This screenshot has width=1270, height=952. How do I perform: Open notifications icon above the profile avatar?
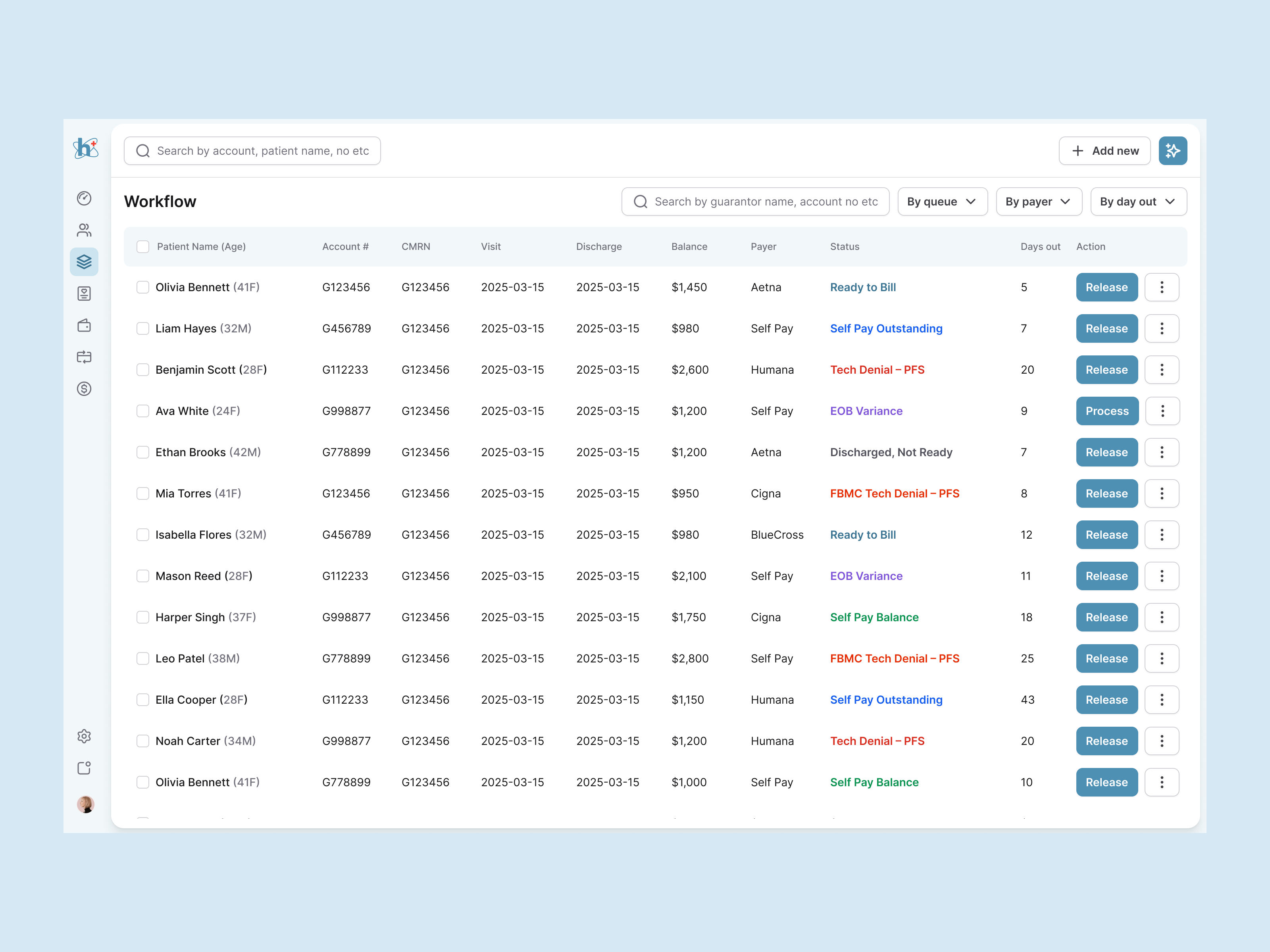coord(85,768)
